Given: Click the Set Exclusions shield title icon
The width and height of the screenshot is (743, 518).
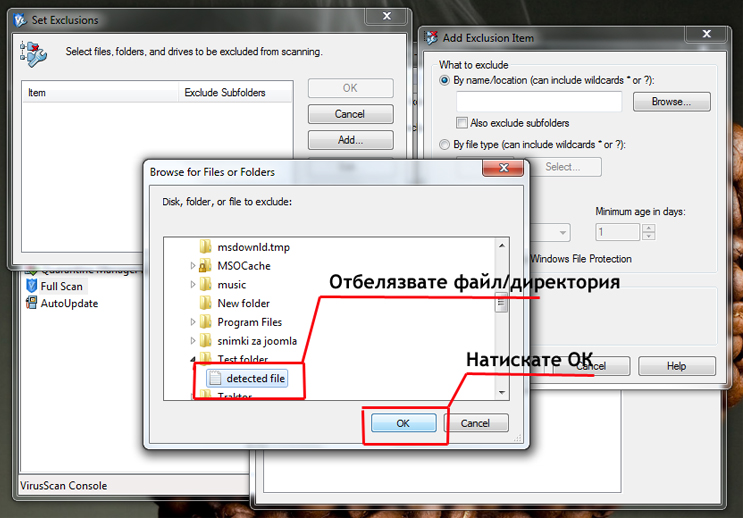Looking at the screenshot, I should 20,20.
